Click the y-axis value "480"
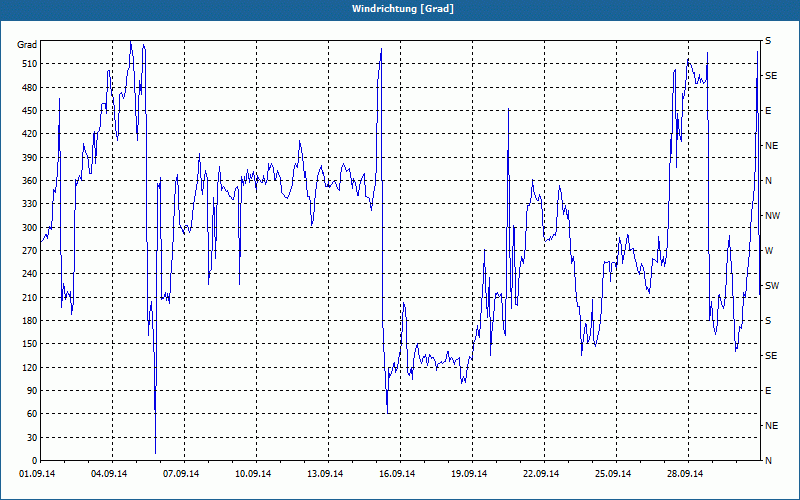The image size is (800, 500). tap(29, 88)
